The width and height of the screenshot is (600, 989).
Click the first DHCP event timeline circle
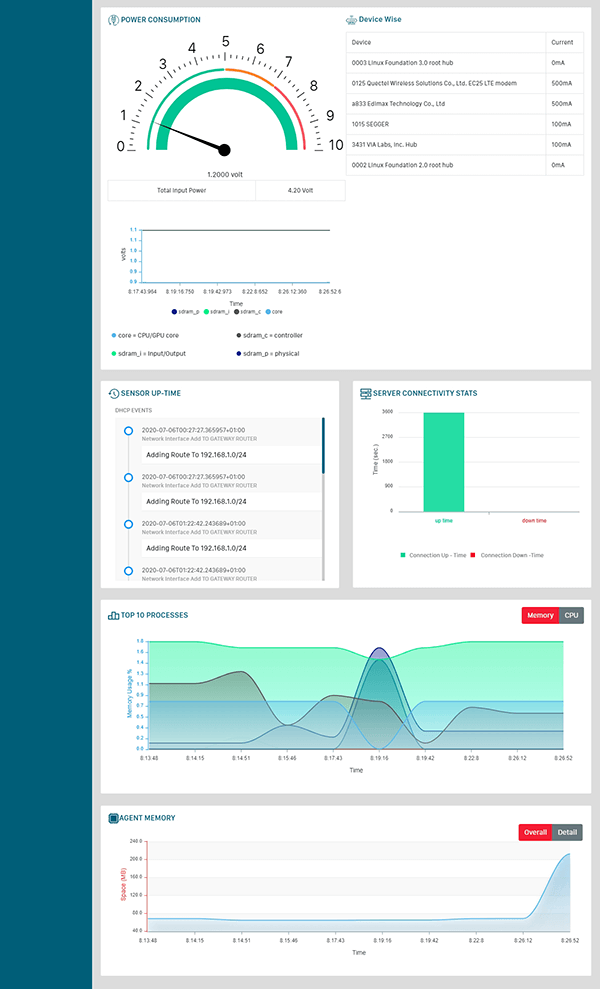tap(128, 431)
